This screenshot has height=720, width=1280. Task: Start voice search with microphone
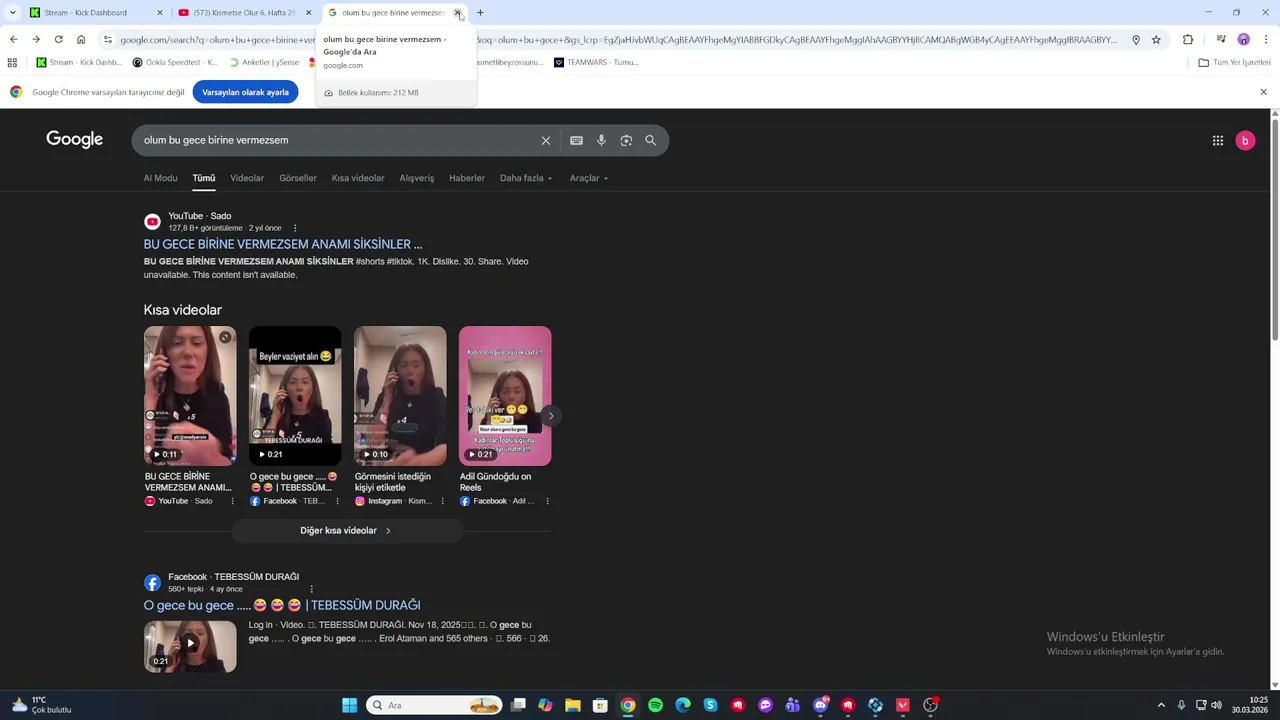pyautogui.click(x=601, y=141)
